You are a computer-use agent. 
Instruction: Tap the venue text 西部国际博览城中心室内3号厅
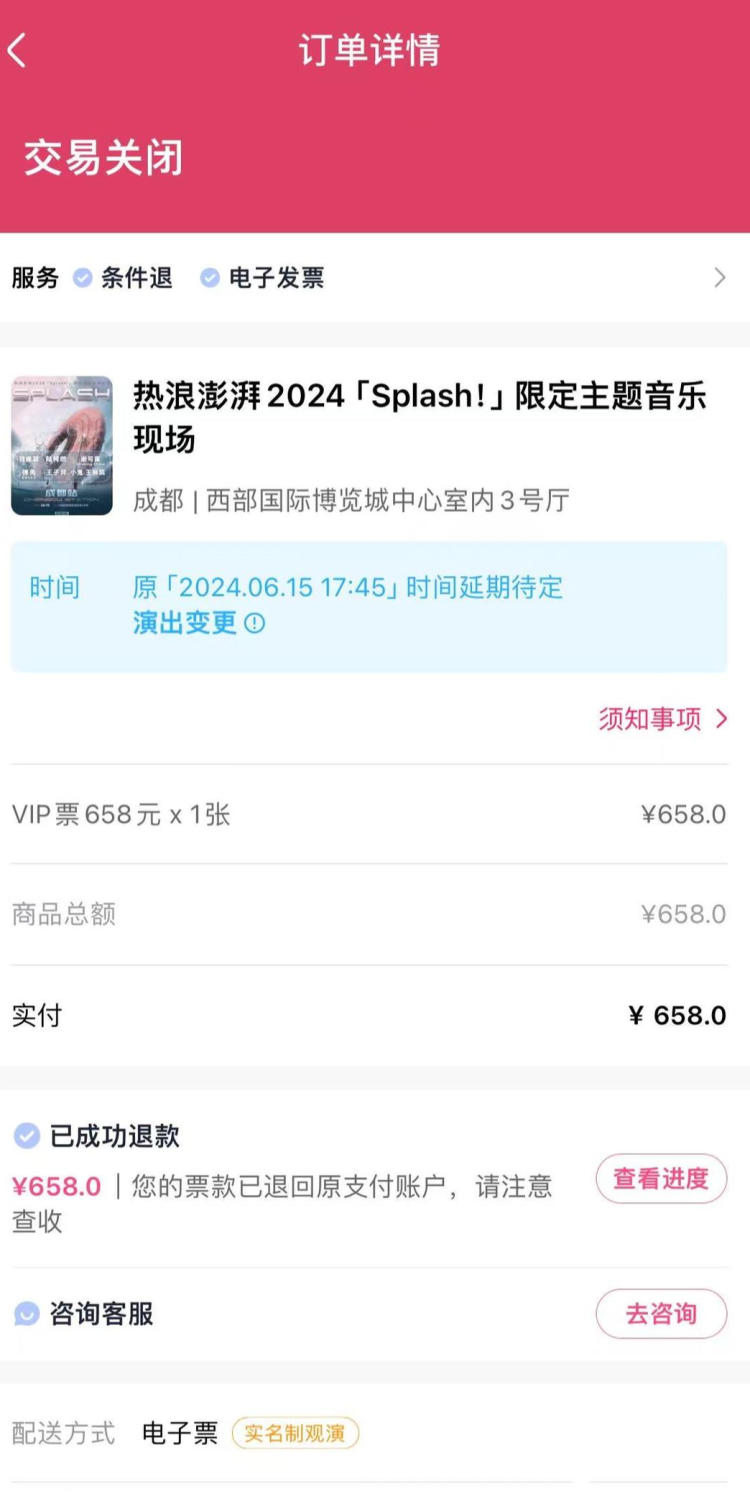pyautogui.click(x=388, y=500)
